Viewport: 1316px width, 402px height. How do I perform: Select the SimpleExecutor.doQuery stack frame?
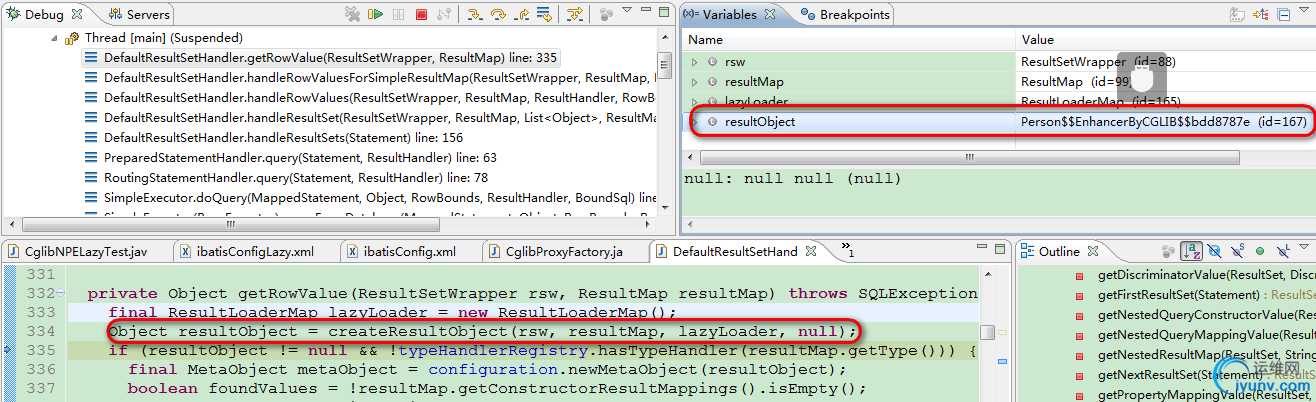pyautogui.click(x=370, y=197)
